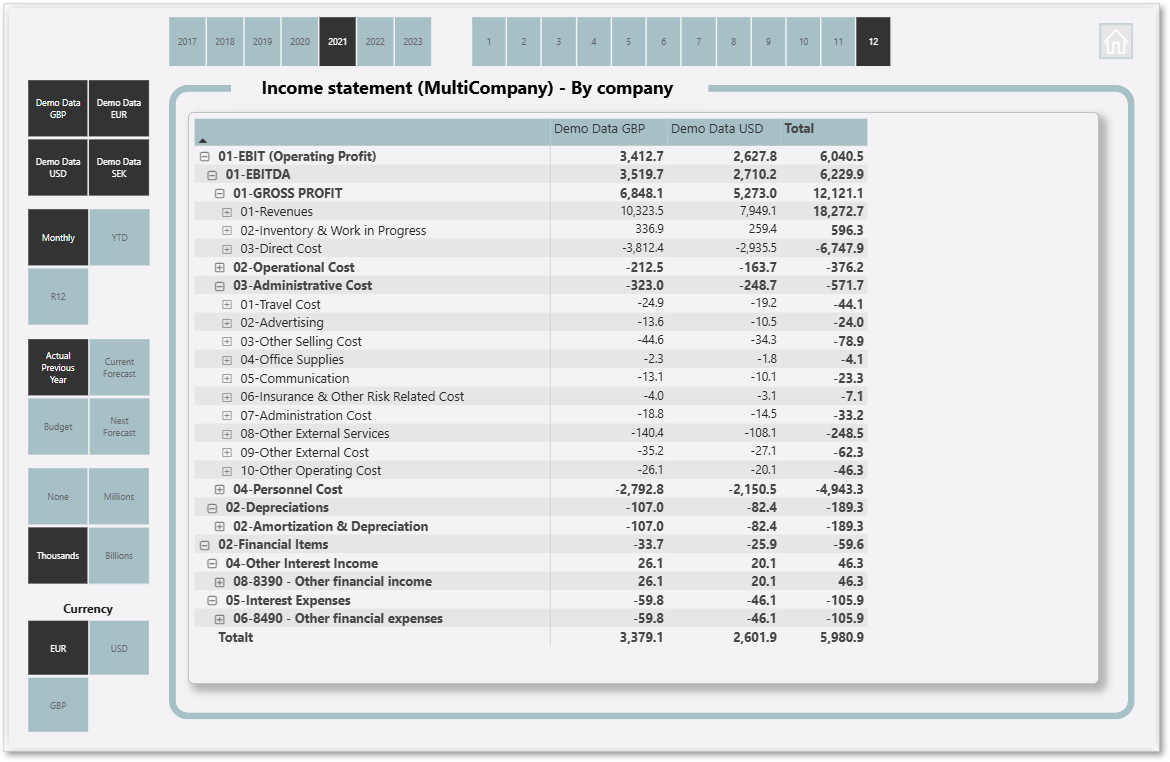Toggle Demo Data SEK company slicer
Screen dimensions: 1170x762
[x=119, y=167]
